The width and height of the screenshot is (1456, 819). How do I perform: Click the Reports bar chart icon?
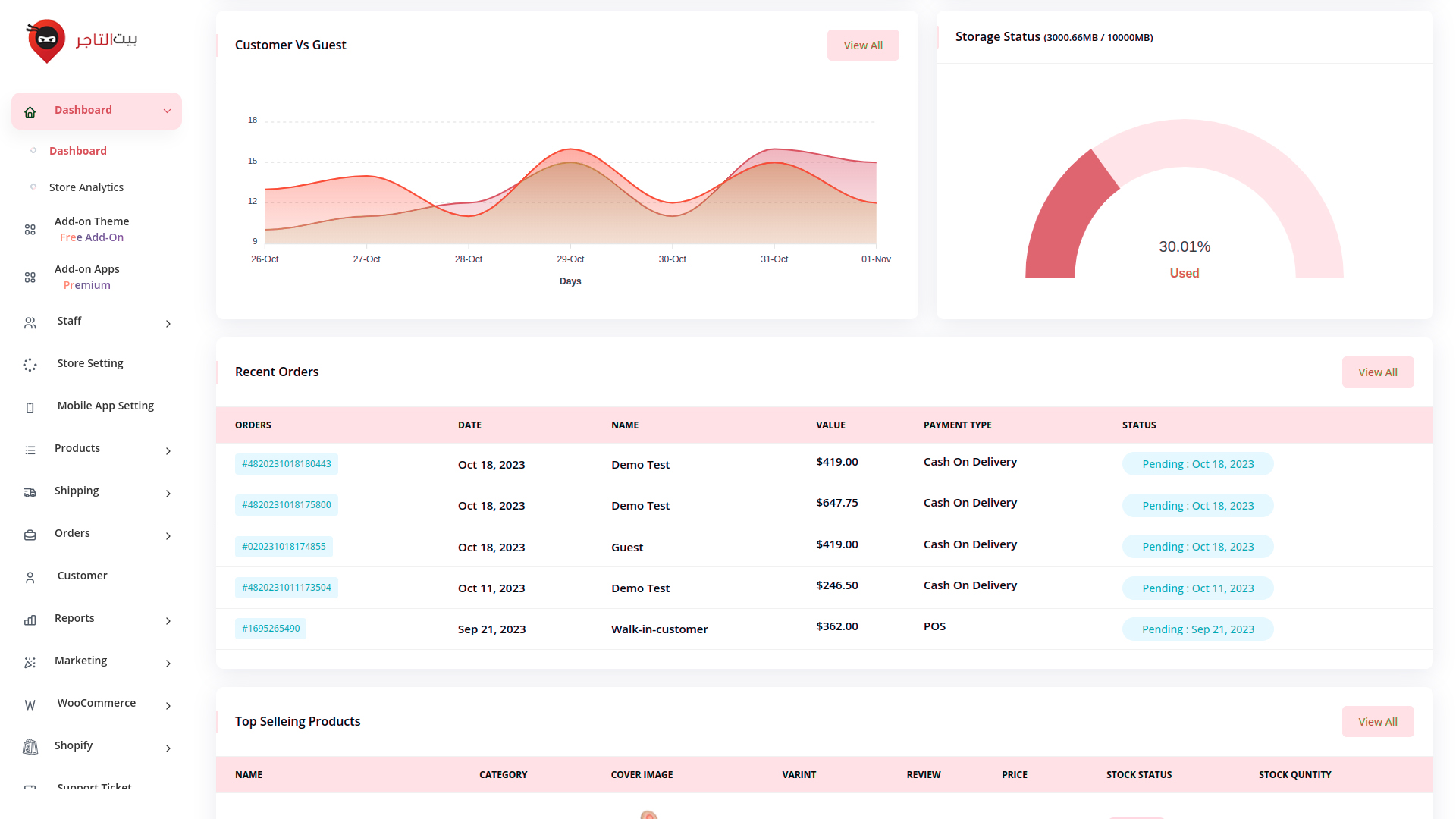(x=30, y=620)
